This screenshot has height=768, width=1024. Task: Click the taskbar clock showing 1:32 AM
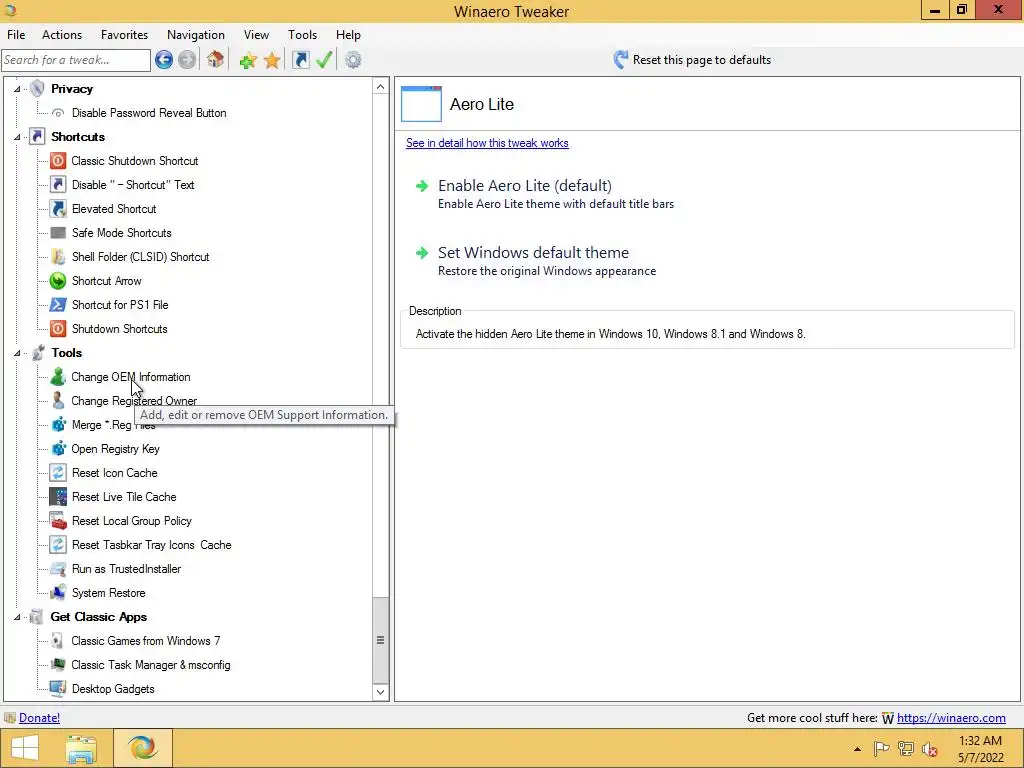(x=980, y=749)
